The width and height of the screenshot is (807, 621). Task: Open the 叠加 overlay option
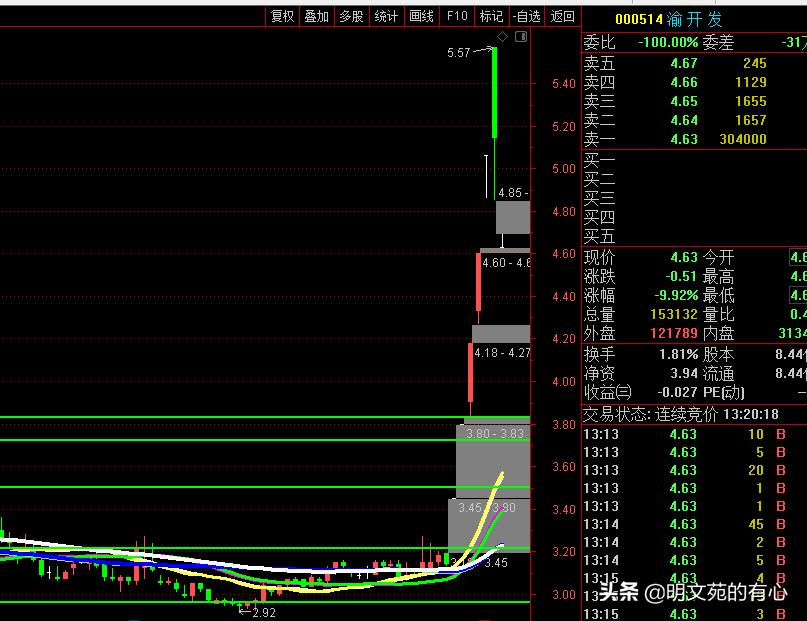click(316, 16)
